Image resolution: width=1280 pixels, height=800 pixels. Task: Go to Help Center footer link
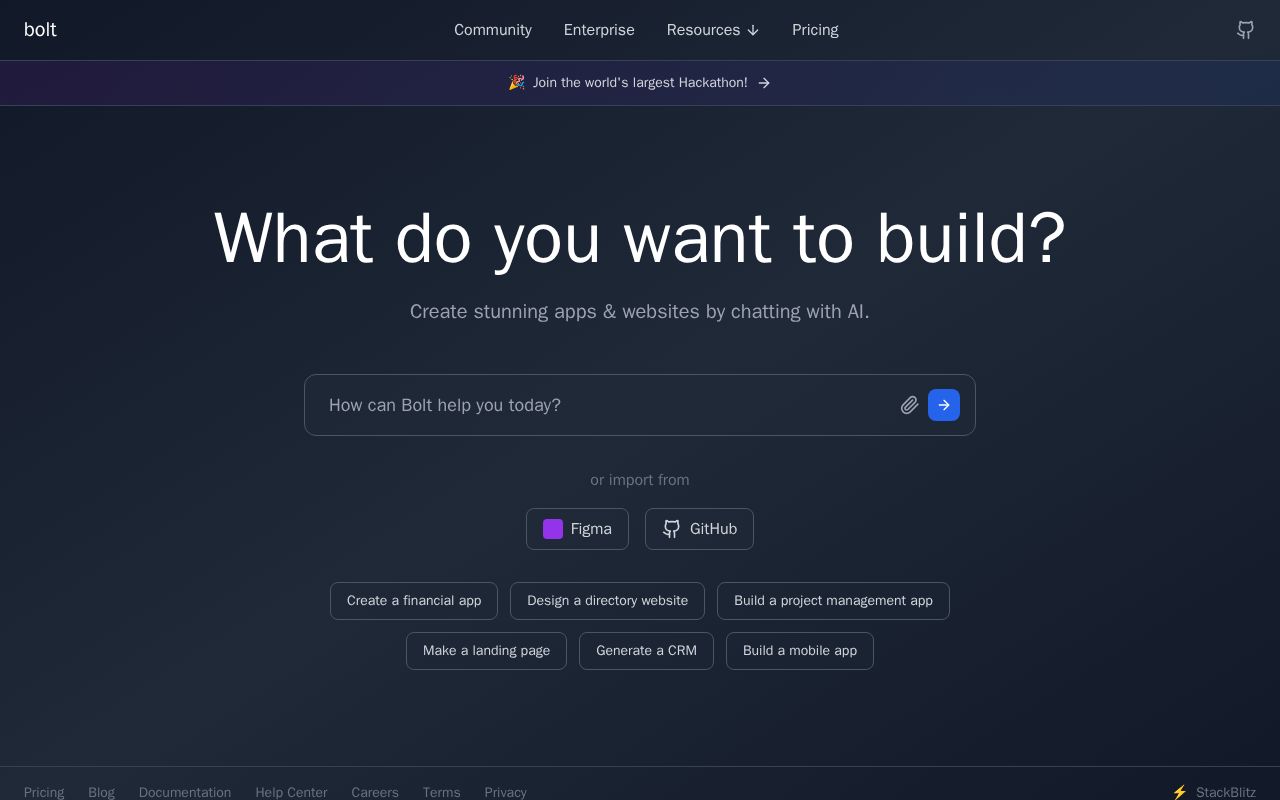(291, 792)
